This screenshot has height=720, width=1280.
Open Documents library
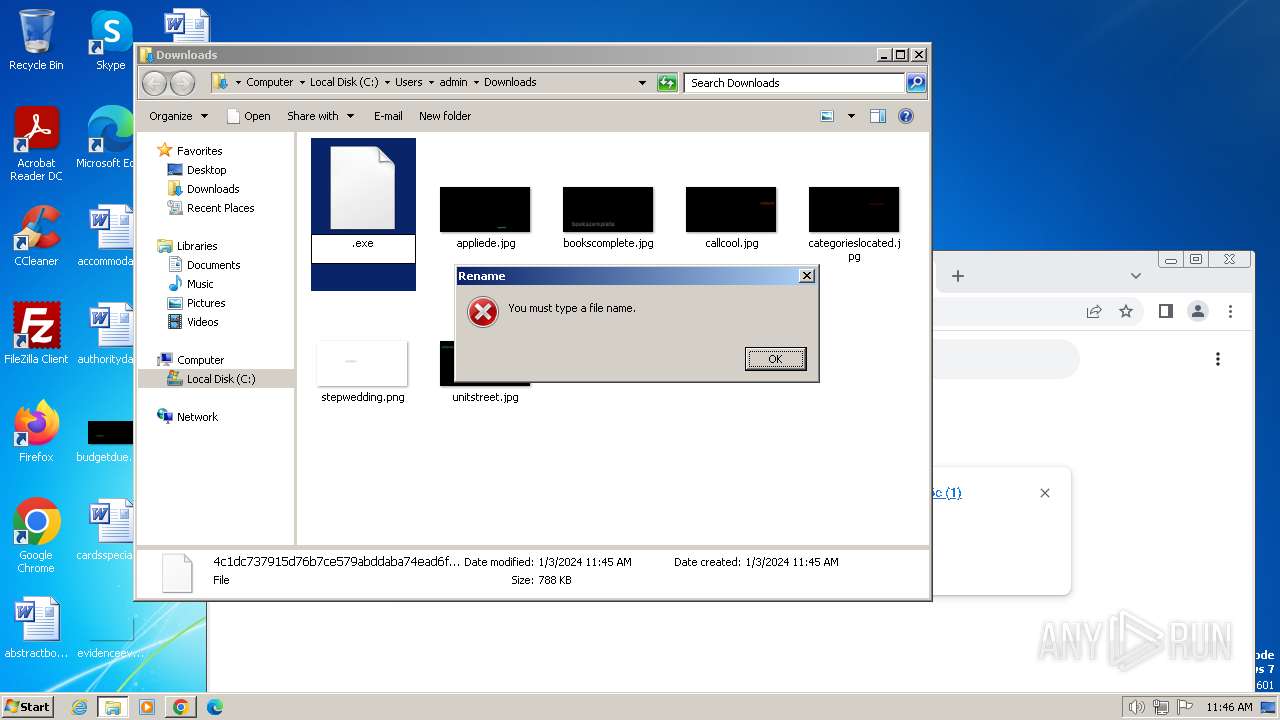213,265
